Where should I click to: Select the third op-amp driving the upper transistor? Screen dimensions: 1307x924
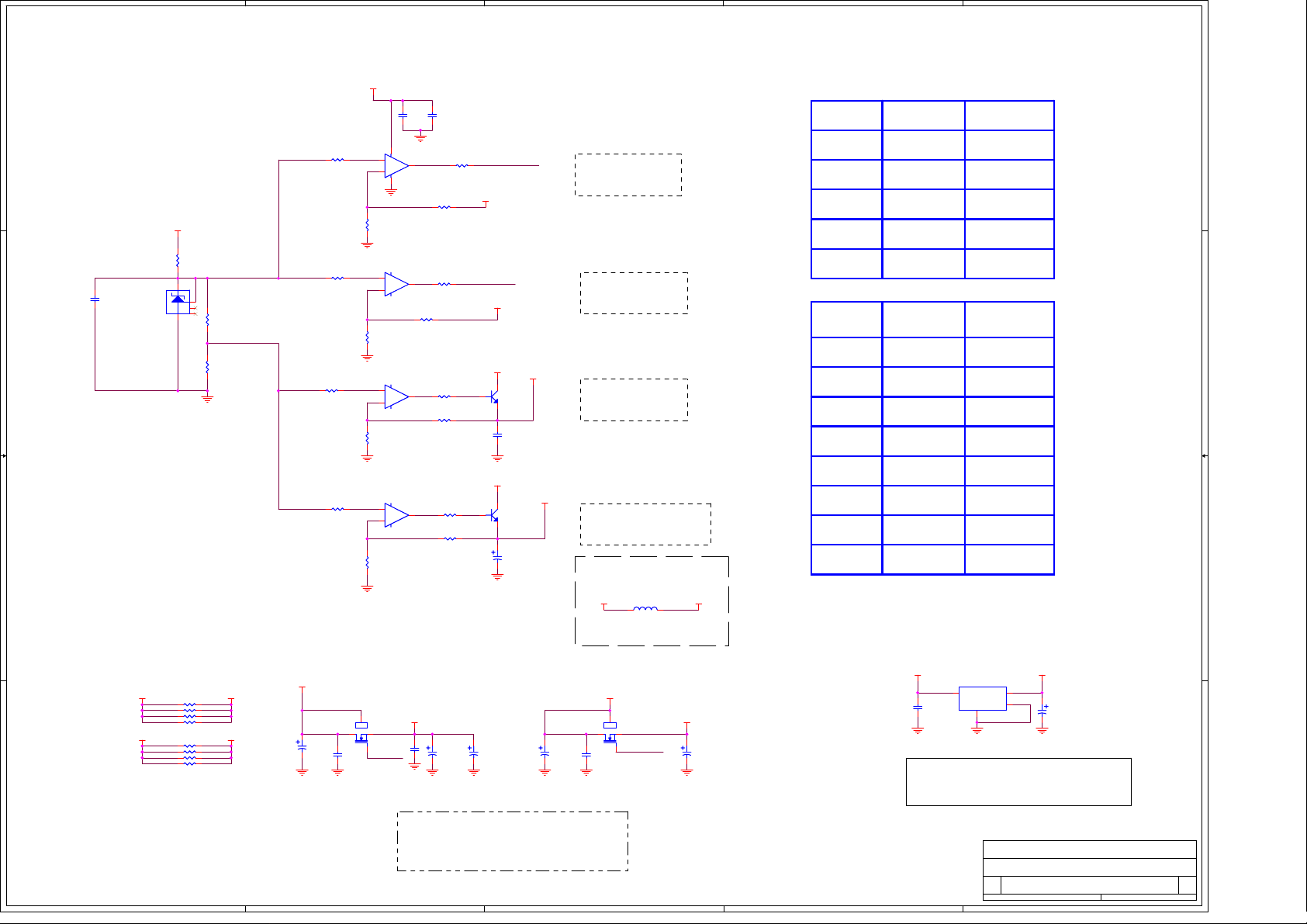coord(396,396)
